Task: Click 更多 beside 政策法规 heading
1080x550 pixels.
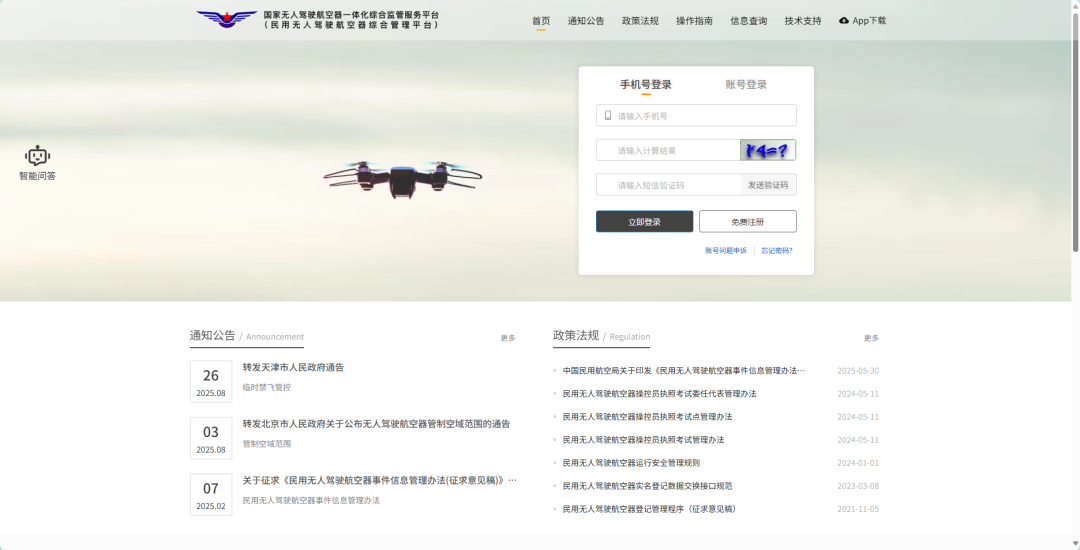Action: pyautogui.click(x=871, y=338)
